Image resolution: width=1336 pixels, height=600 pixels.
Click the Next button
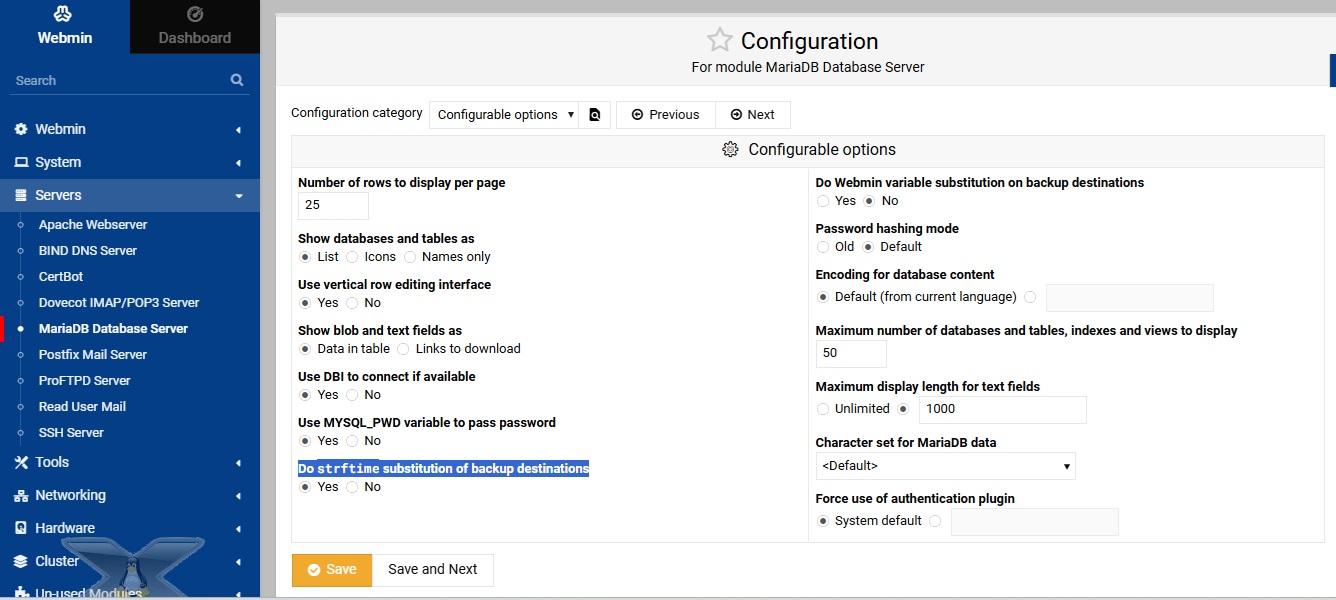pyautogui.click(x=752, y=114)
